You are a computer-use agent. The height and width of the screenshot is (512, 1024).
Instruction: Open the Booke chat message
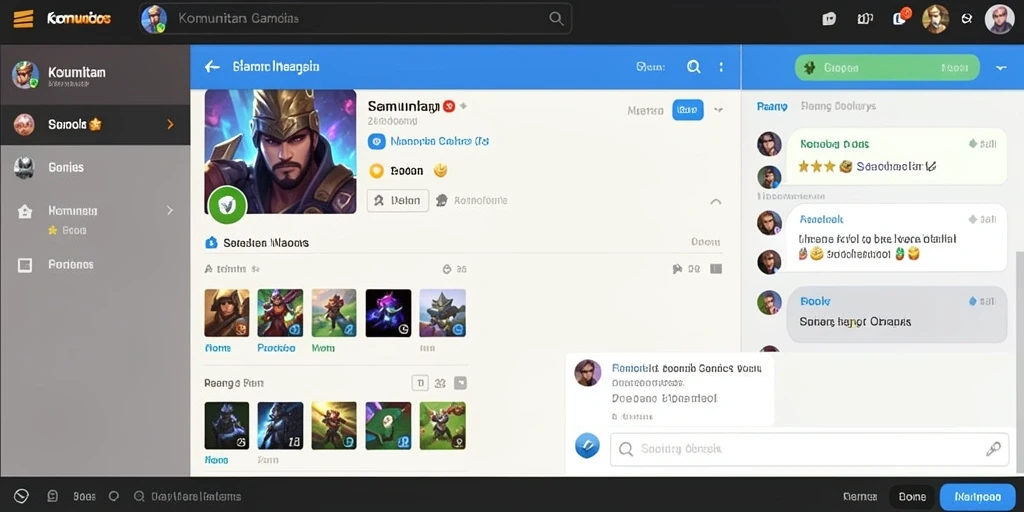click(x=896, y=314)
